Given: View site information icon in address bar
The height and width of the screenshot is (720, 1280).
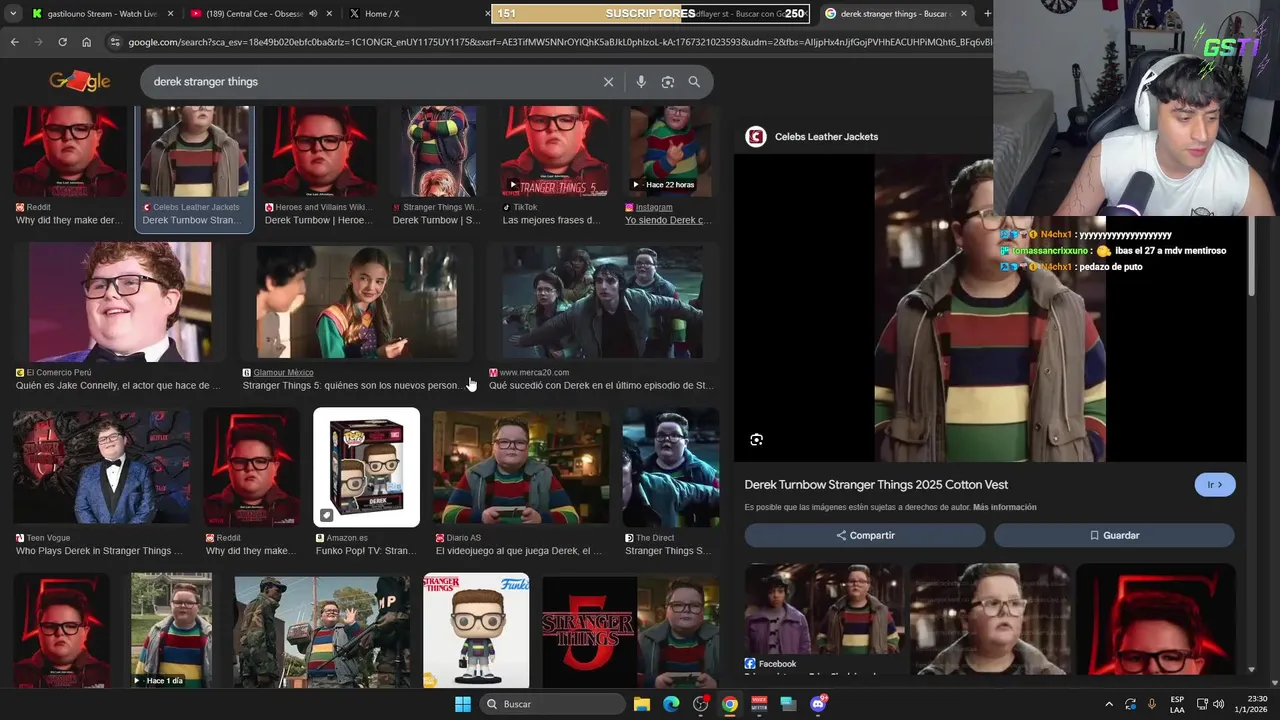Looking at the screenshot, I should click(x=115, y=42).
